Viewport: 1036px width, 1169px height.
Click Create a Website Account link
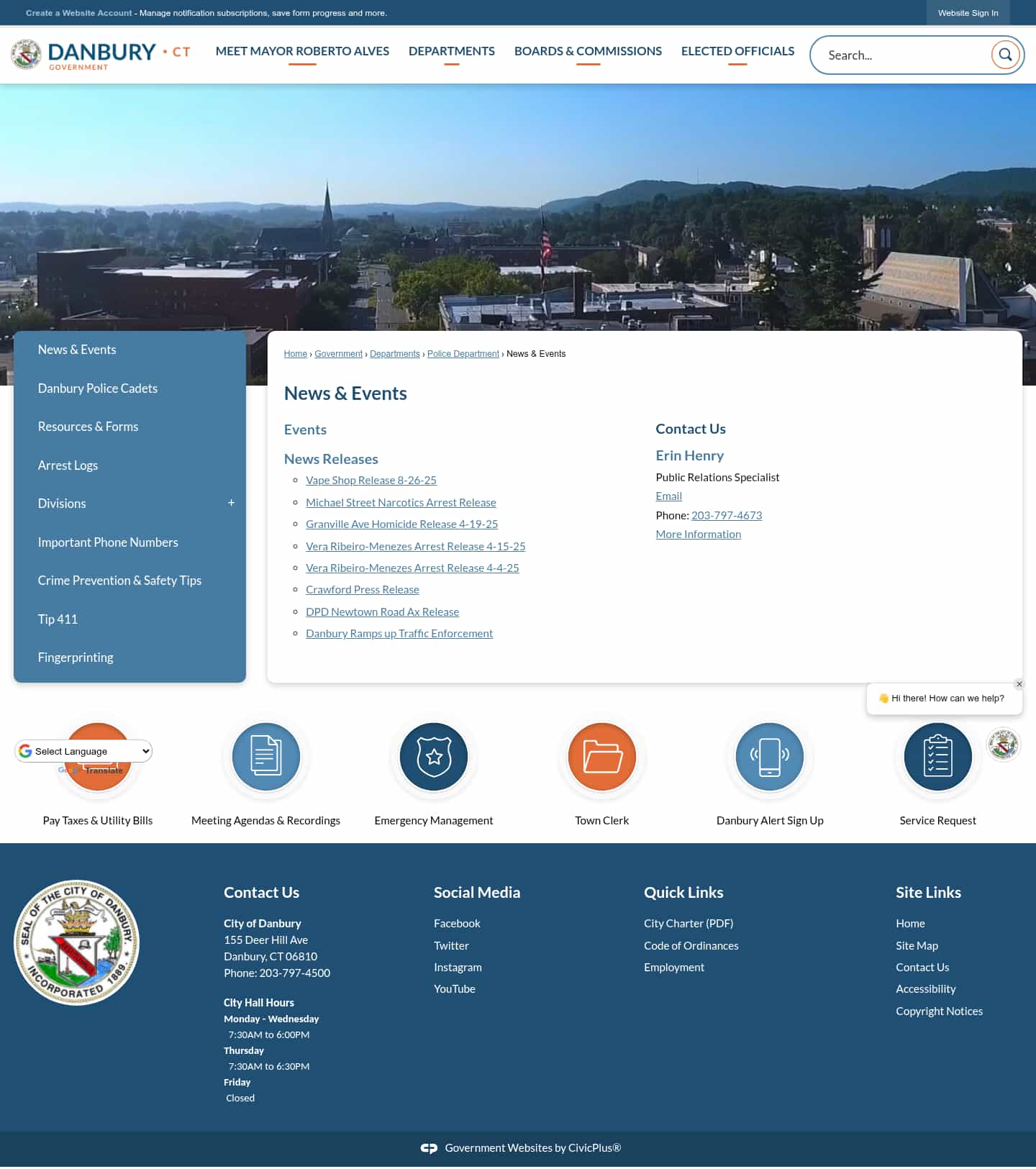tap(79, 13)
